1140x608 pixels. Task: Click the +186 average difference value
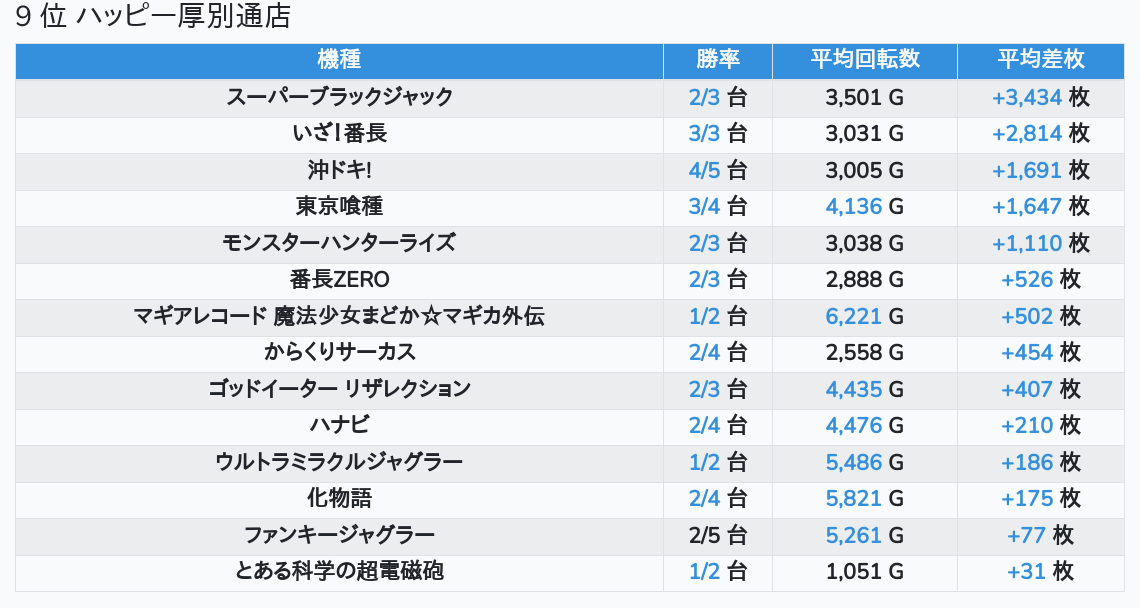pos(1027,462)
